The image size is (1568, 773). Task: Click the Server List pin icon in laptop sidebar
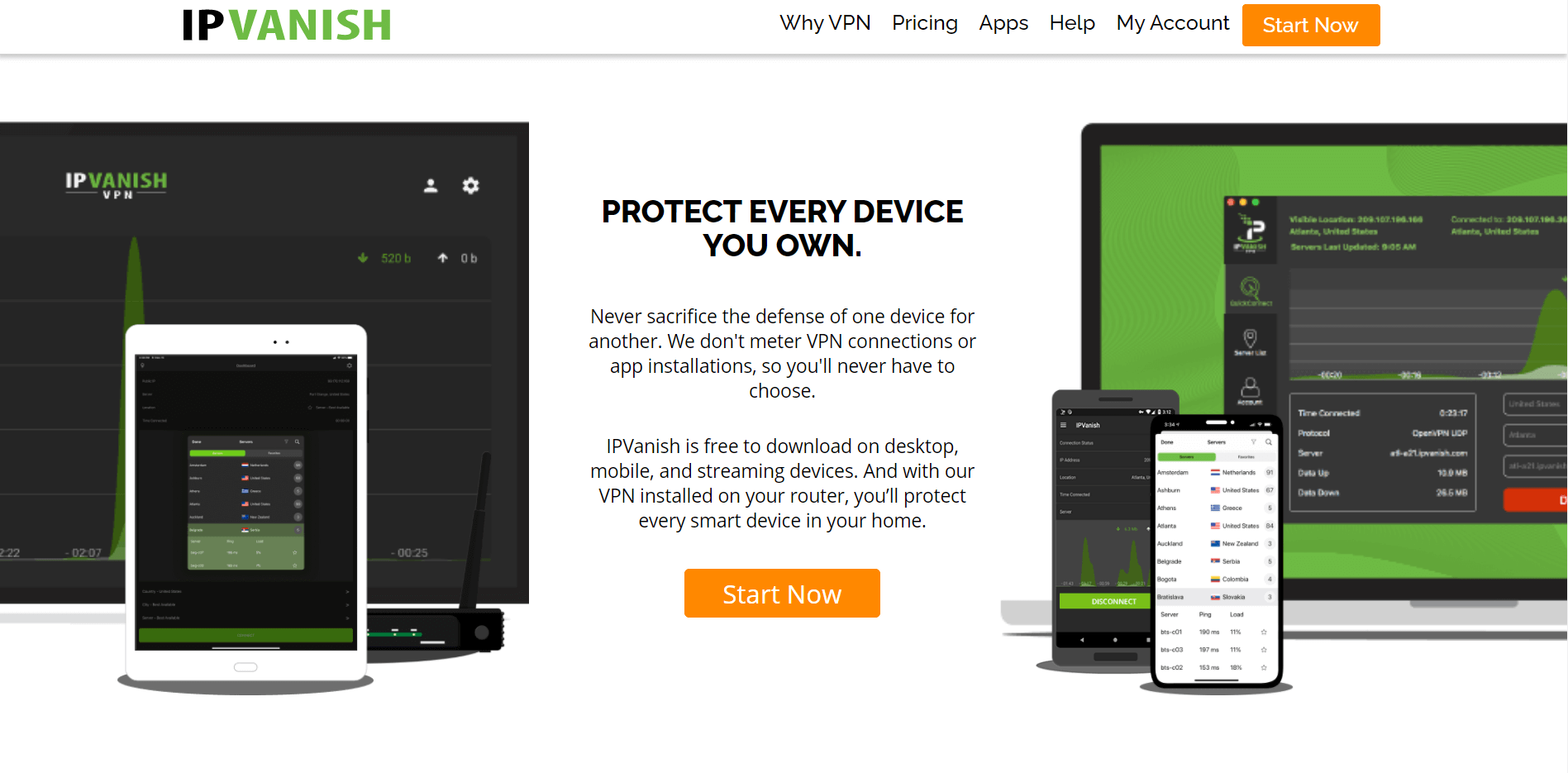(x=1250, y=341)
